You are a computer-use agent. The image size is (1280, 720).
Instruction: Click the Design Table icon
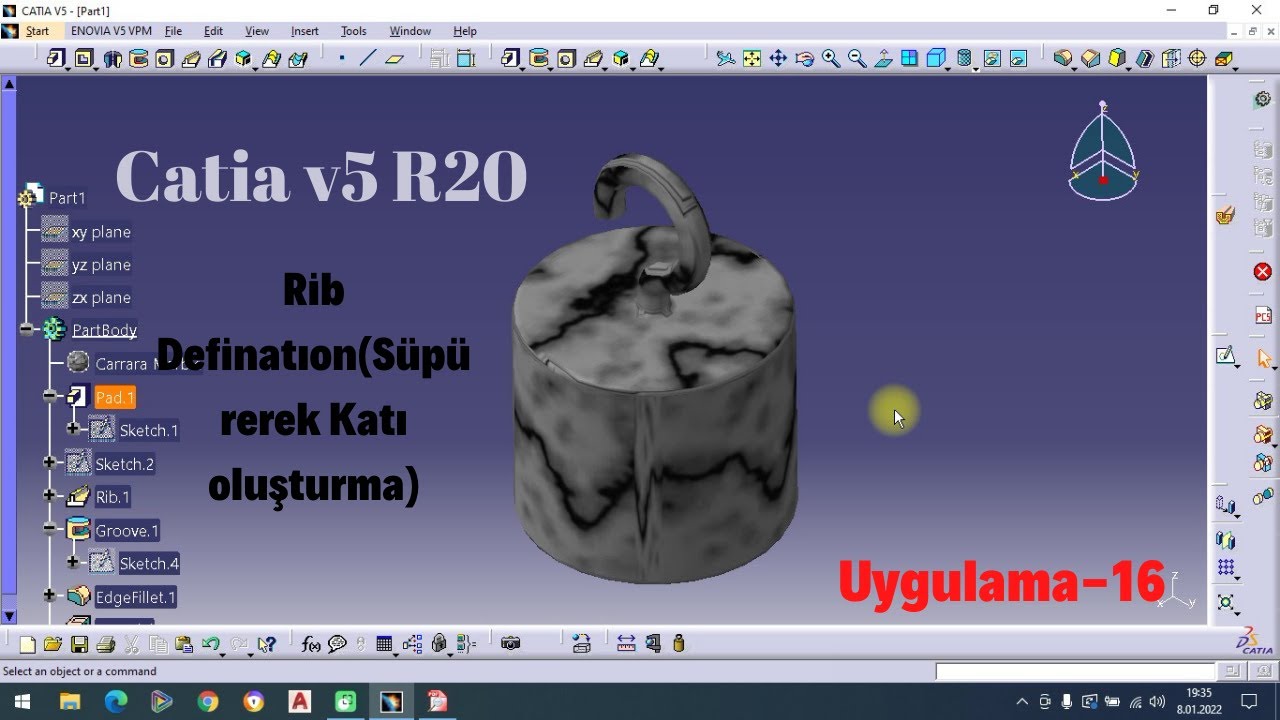click(x=385, y=644)
